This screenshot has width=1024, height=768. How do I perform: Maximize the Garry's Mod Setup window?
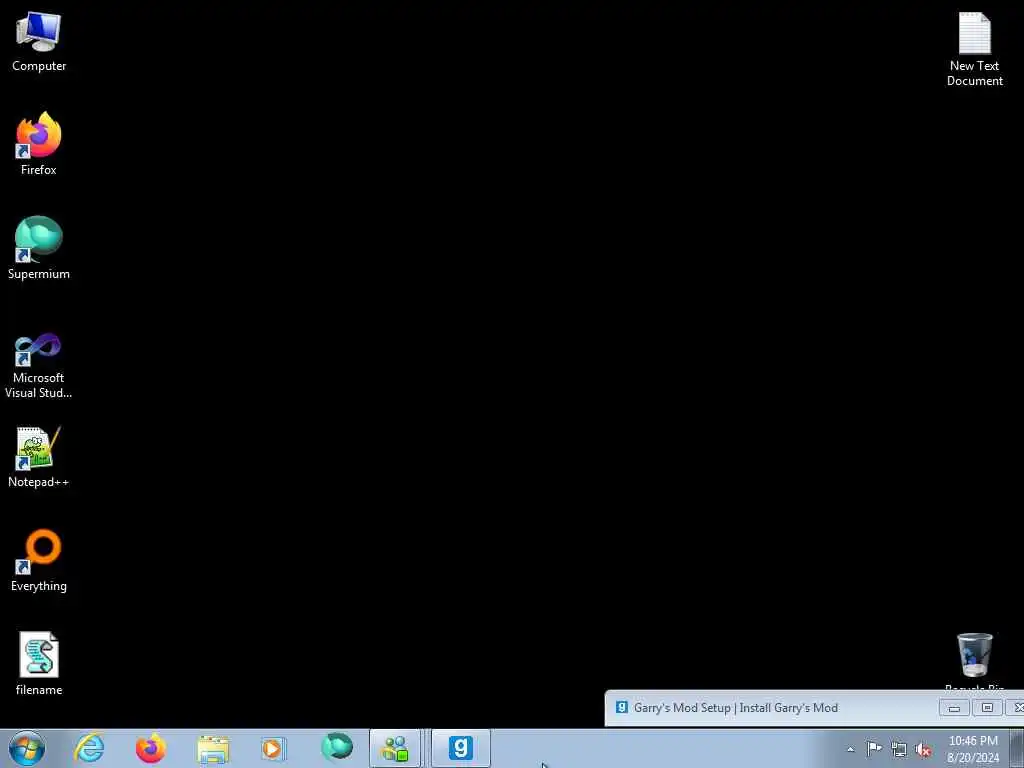pos(987,708)
